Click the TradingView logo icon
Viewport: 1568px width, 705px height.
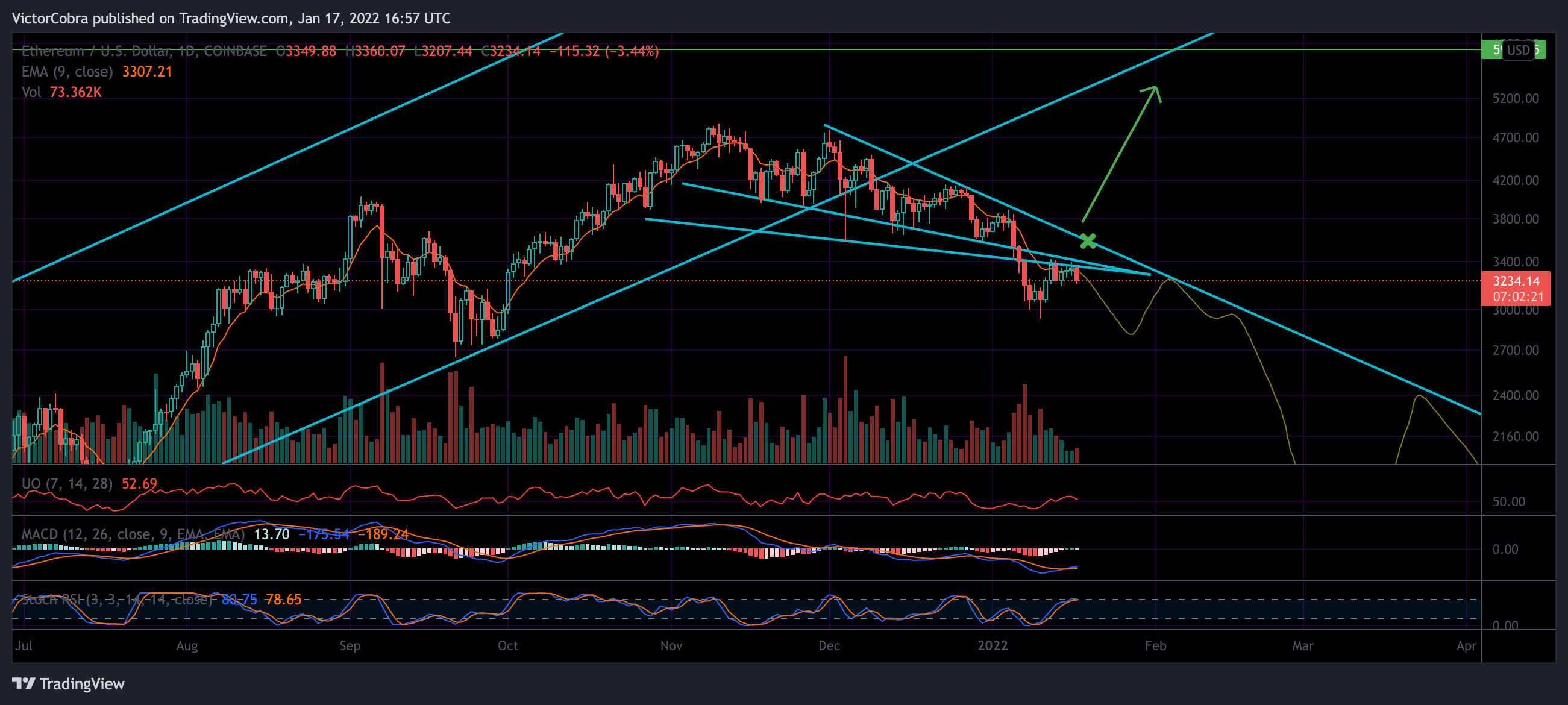pyautogui.click(x=24, y=683)
